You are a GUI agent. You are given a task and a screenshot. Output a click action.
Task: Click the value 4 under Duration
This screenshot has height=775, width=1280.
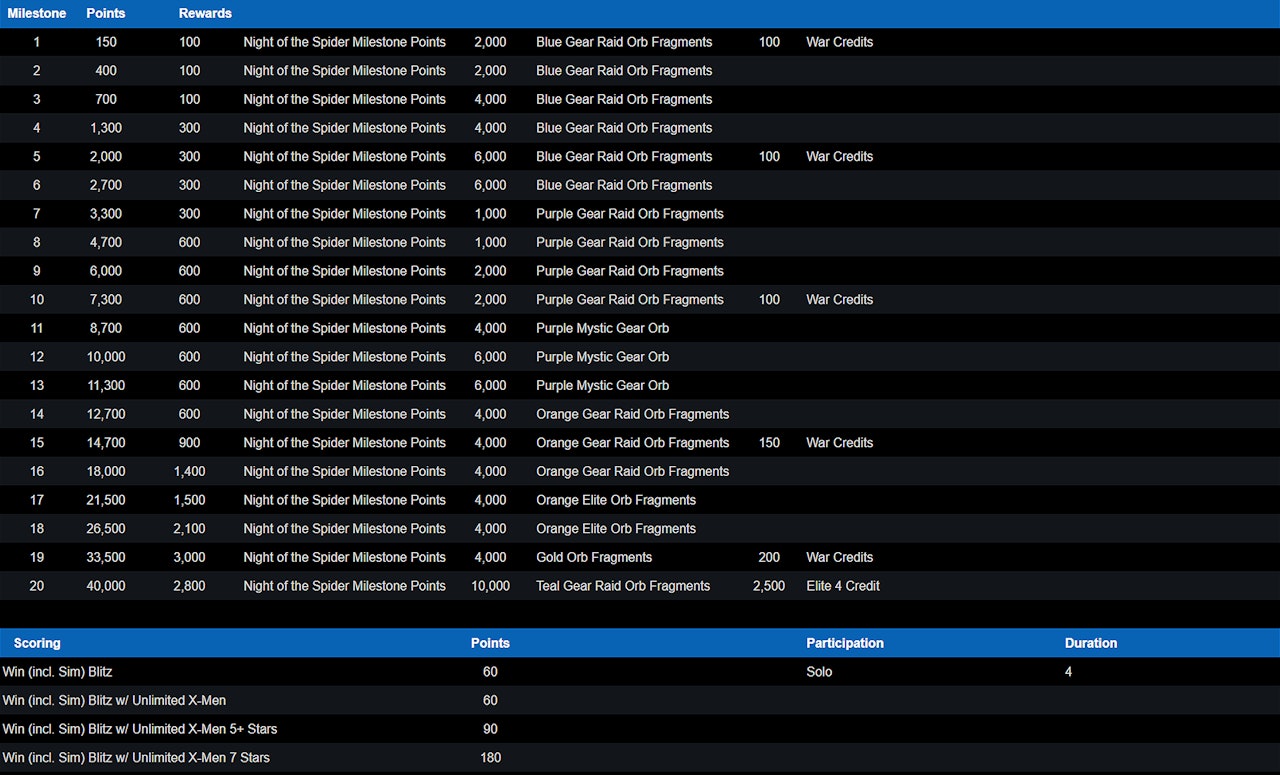pos(1068,672)
